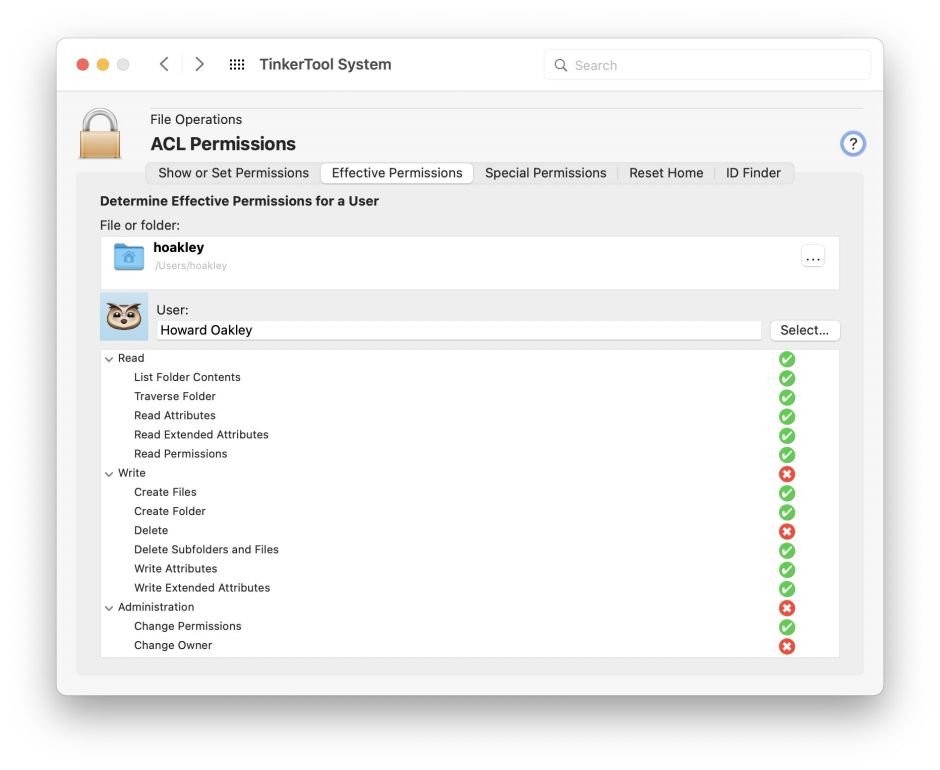This screenshot has width=940, height=770.
Task: Click the owl user avatar picture
Action: pyautogui.click(x=124, y=317)
